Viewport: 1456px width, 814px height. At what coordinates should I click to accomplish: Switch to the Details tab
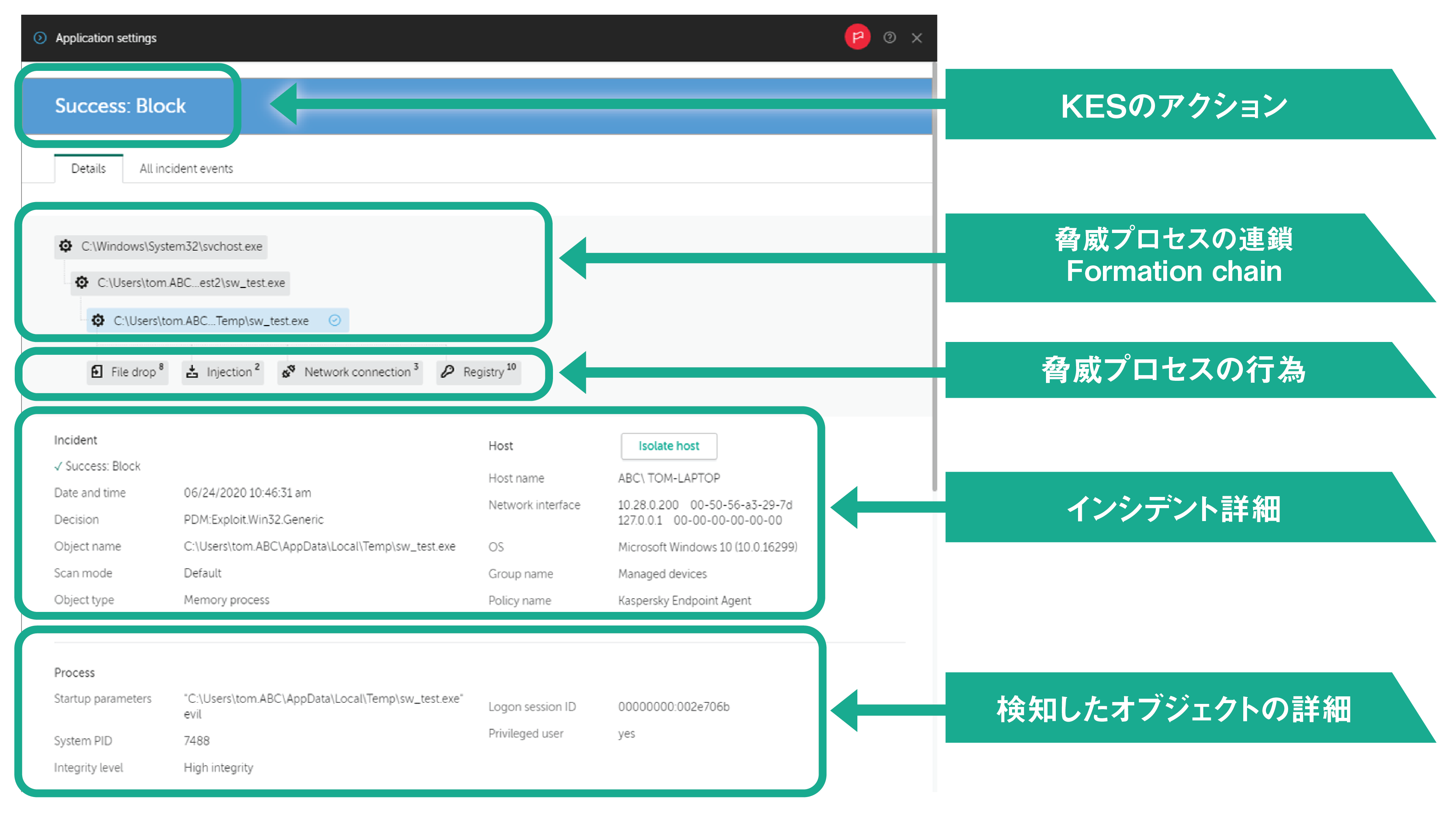coord(88,168)
